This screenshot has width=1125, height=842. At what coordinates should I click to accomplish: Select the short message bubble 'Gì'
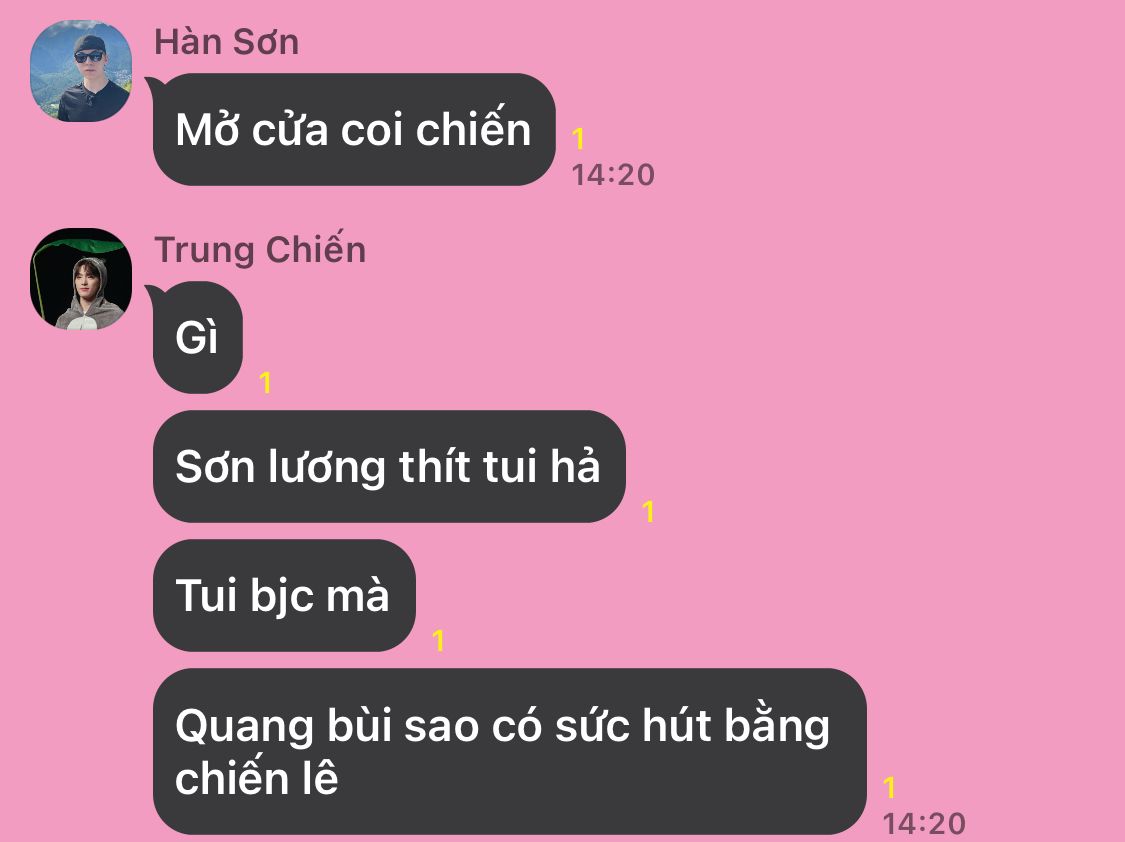coord(198,338)
